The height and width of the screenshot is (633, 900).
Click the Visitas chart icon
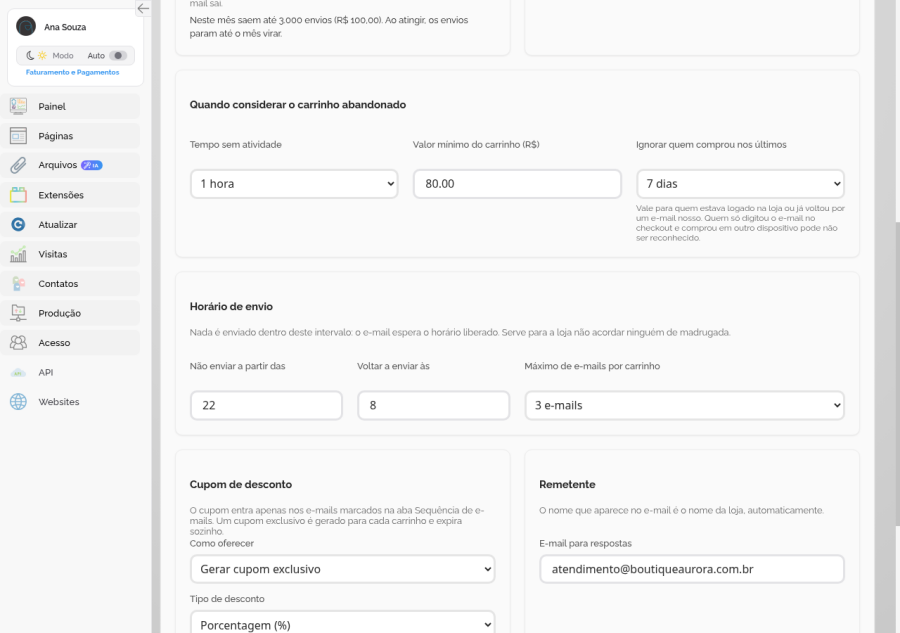click(18, 254)
